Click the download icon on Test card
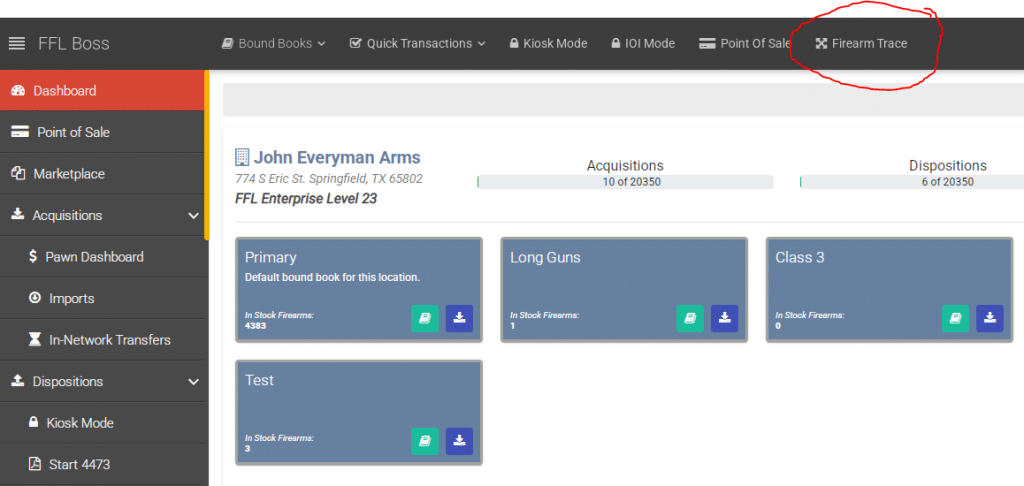1024x486 pixels. [x=459, y=441]
